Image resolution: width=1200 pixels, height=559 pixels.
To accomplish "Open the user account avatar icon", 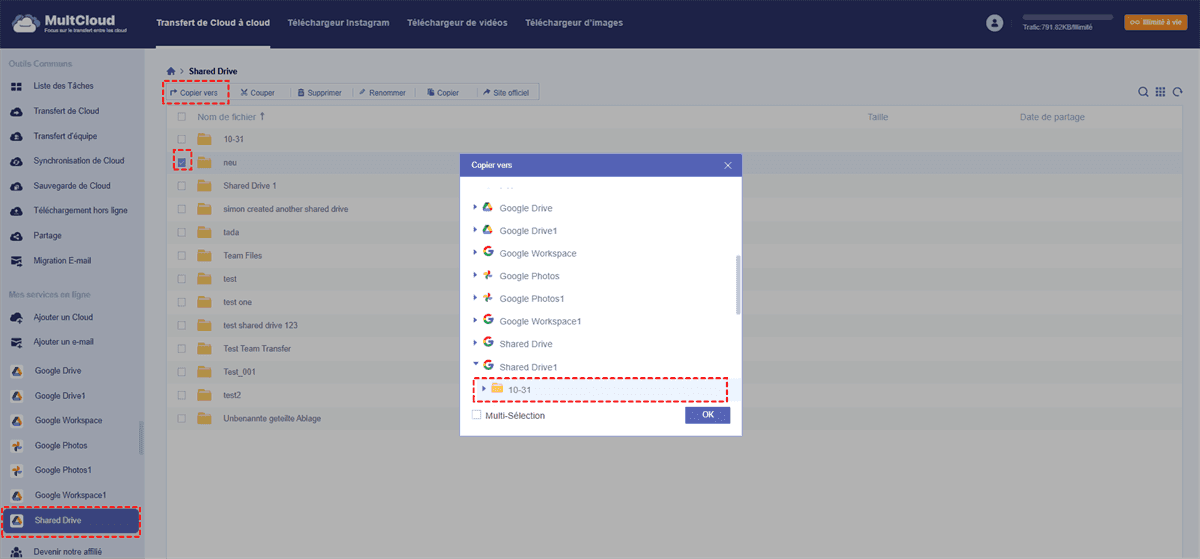I will click(x=994, y=22).
